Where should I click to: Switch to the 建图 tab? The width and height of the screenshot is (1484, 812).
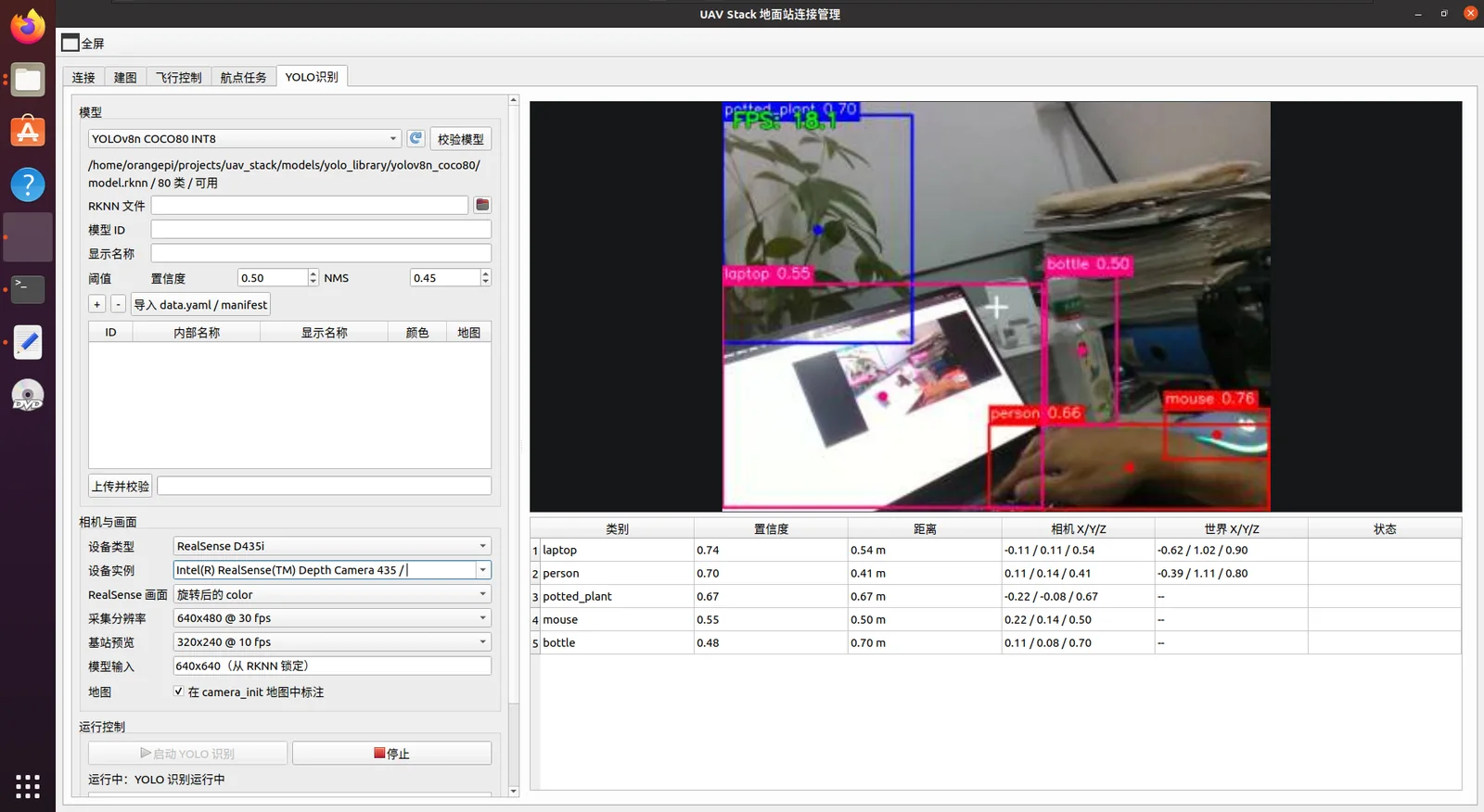pos(125,77)
